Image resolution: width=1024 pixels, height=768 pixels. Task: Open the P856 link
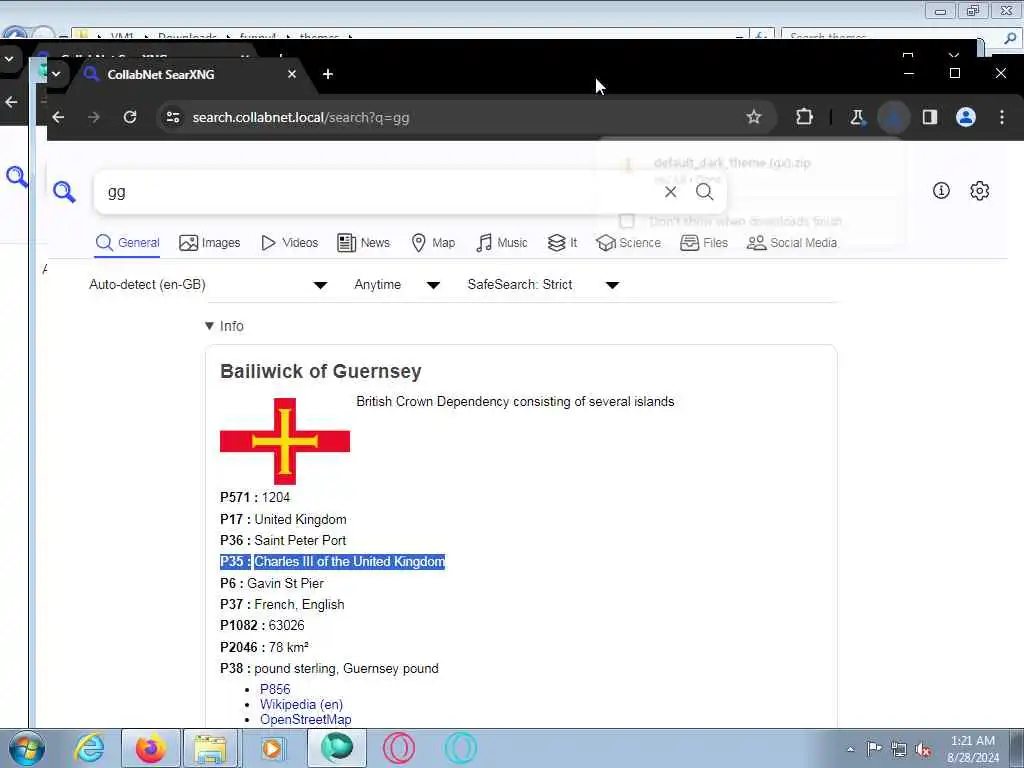(275, 689)
